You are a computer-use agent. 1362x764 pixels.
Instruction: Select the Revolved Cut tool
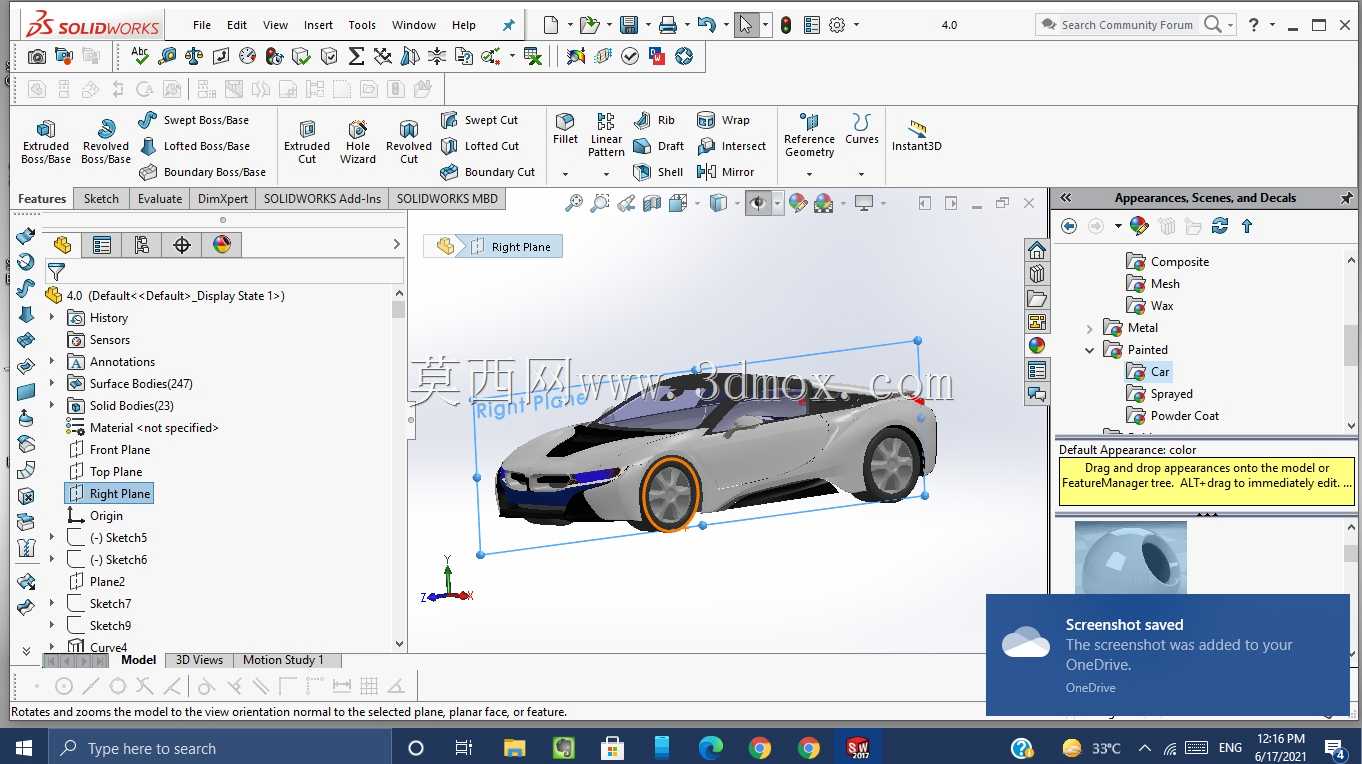(x=409, y=141)
